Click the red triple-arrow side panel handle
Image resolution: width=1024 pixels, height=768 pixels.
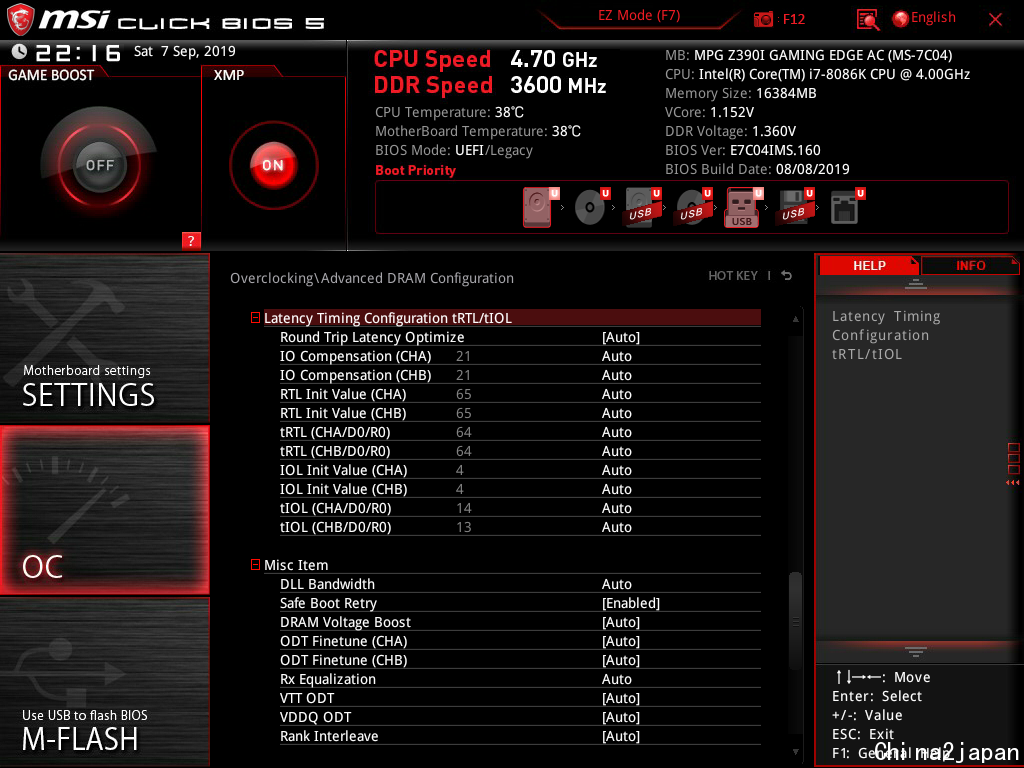tap(1012, 483)
